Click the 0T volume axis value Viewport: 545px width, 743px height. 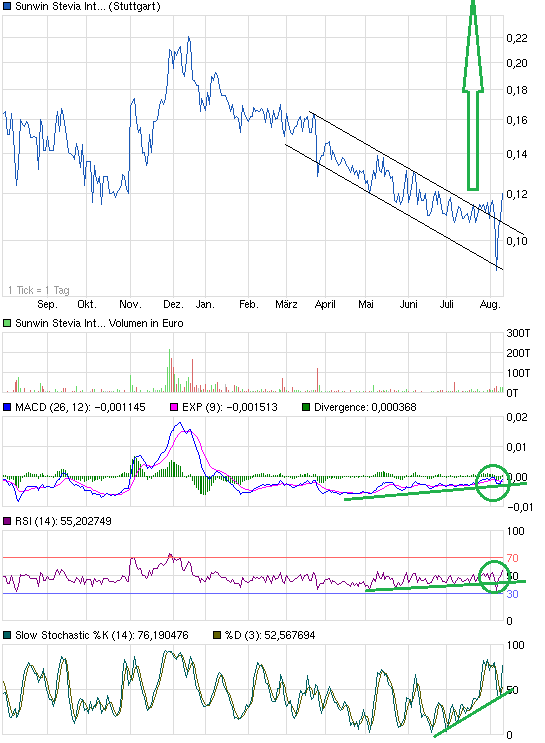pyautogui.click(x=512, y=393)
